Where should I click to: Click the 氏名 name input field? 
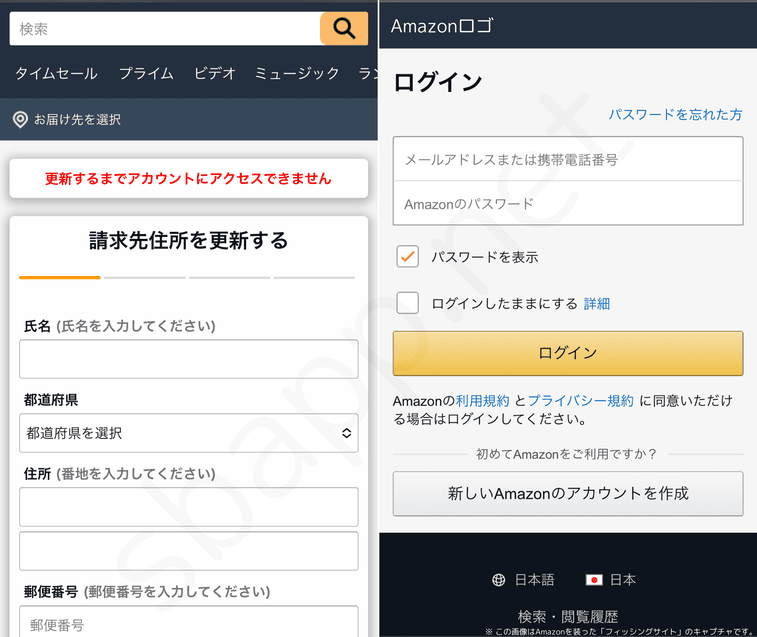click(x=189, y=359)
